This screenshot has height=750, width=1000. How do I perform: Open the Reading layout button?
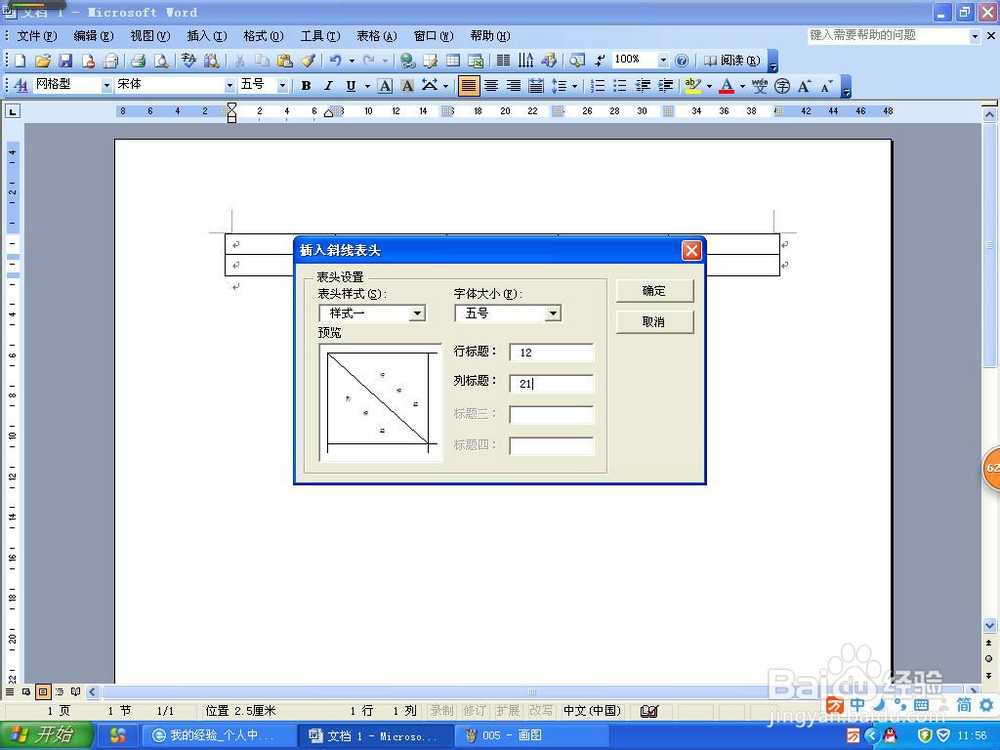(732, 61)
